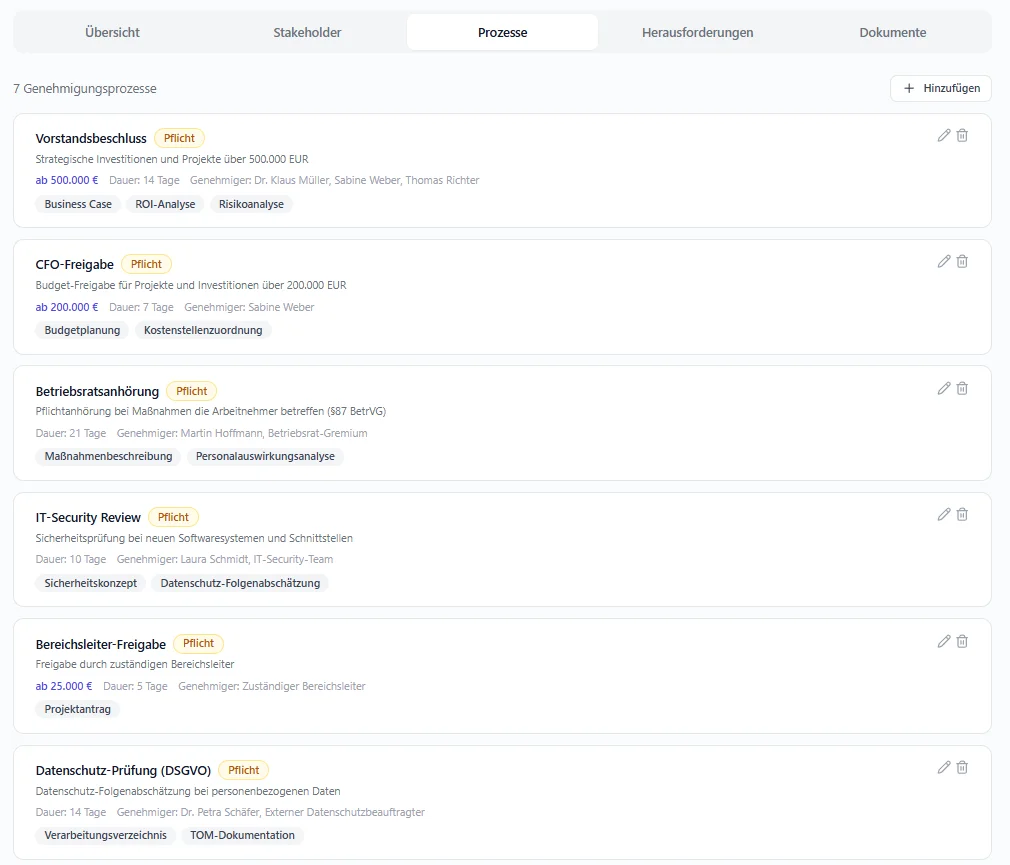
Task: Edit the Datenschutz-Prüfung (DSGVO) process
Action: tap(943, 767)
